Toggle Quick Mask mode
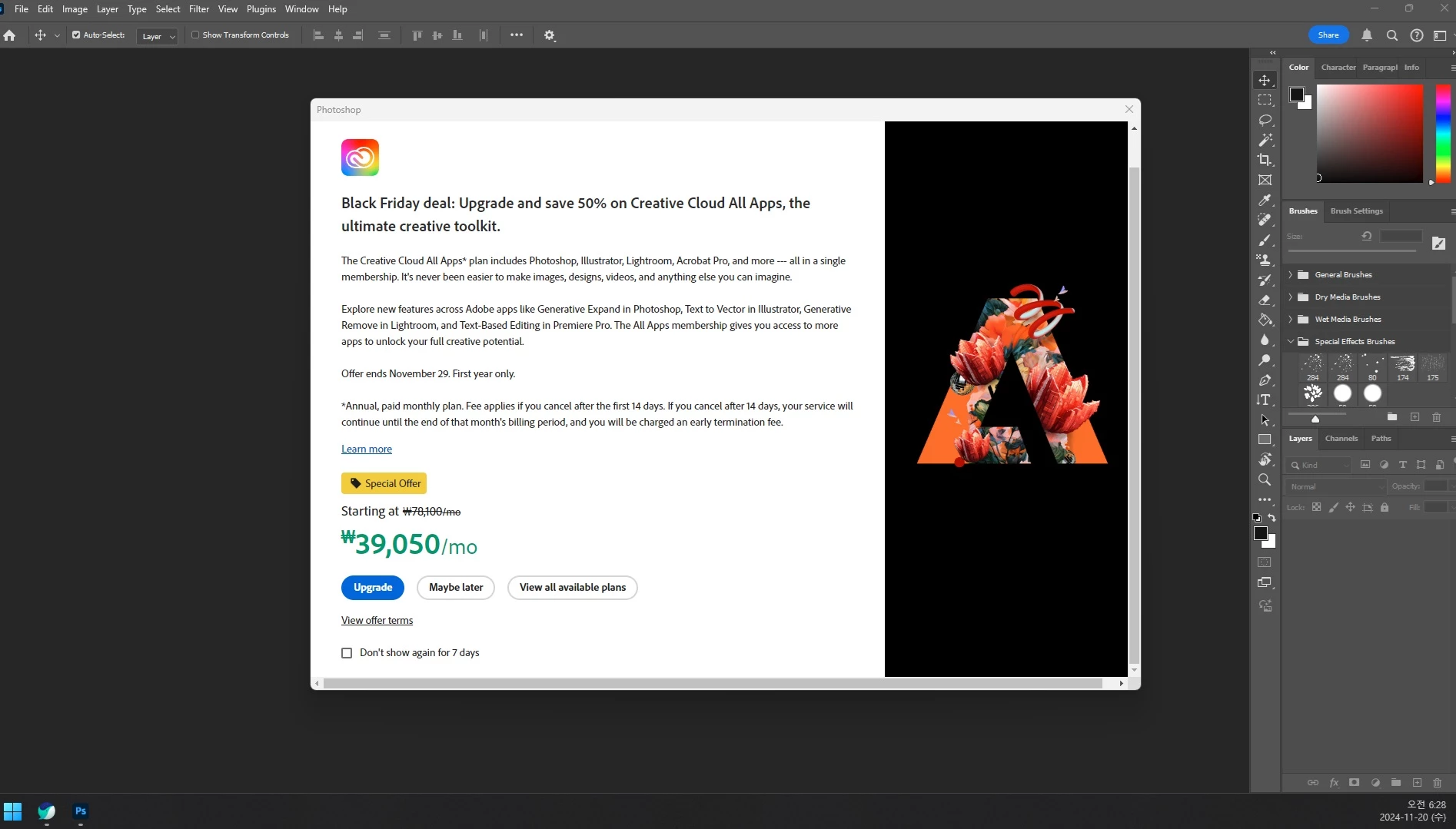 coord(1265,562)
